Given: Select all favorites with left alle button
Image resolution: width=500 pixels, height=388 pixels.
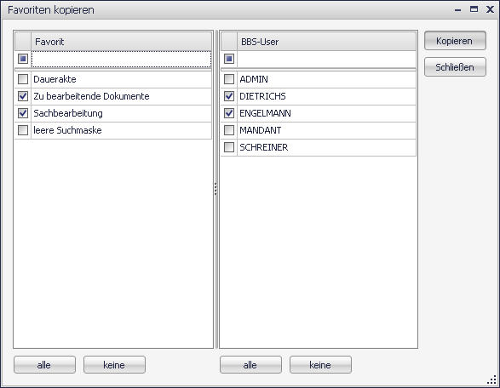Looking at the screenshot, I should [x=45, y=365].
